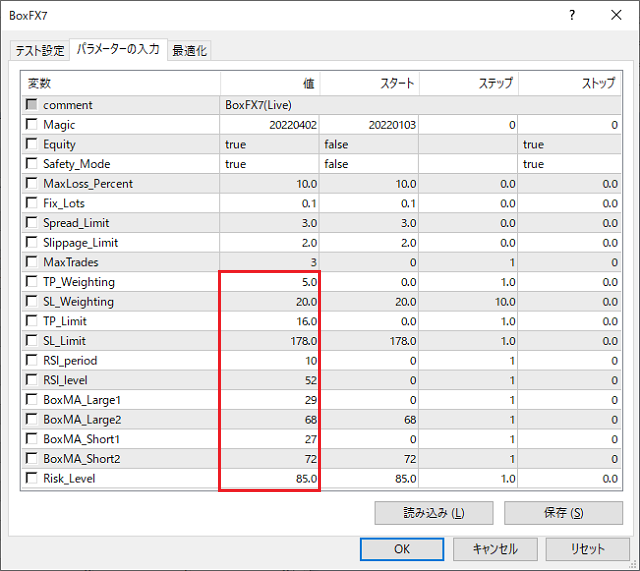640x571 pixels.
Task: Select the comment value BoxFX7(Live)
Action: coord(258,105)
